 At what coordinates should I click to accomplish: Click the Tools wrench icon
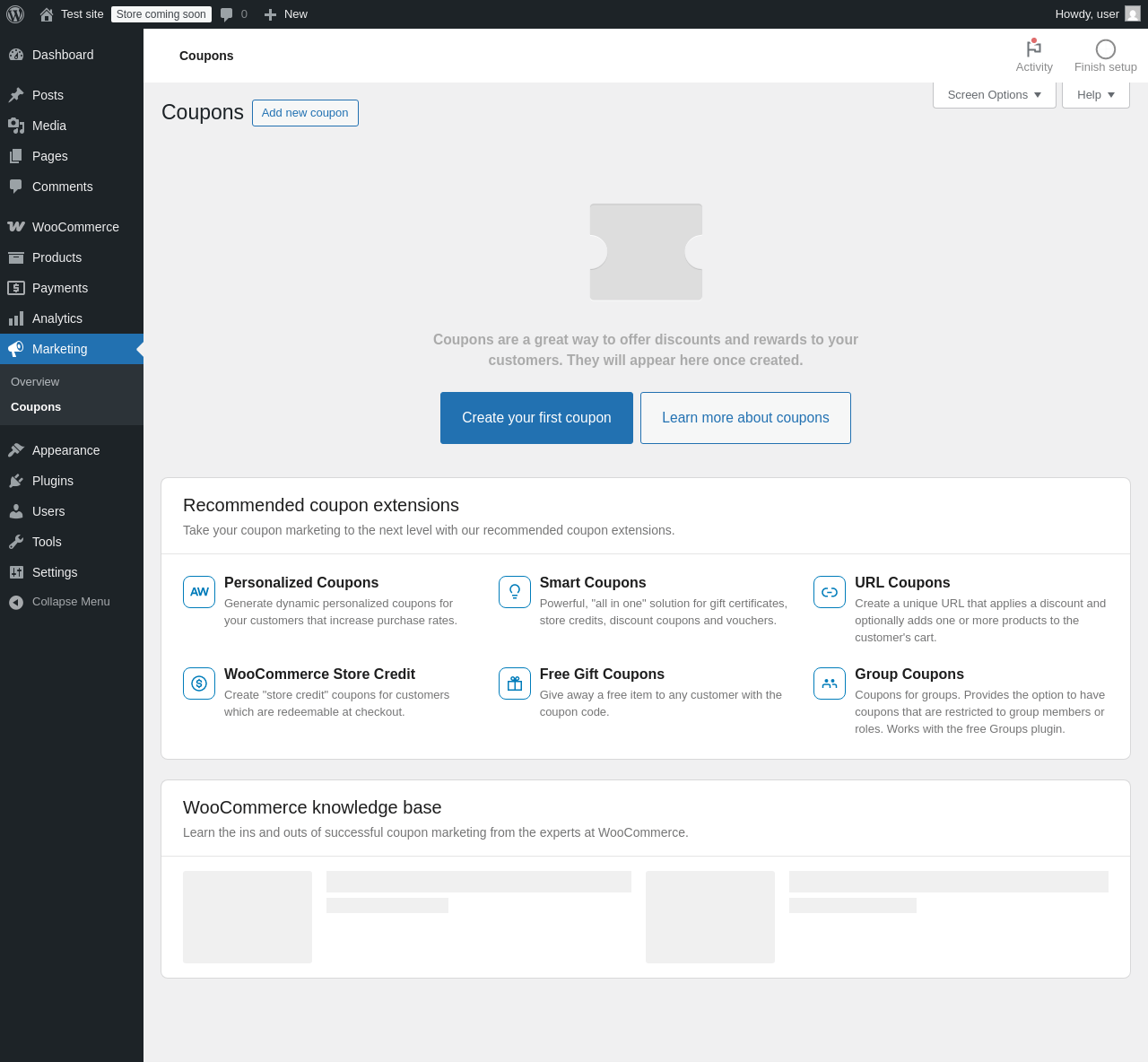16,542
